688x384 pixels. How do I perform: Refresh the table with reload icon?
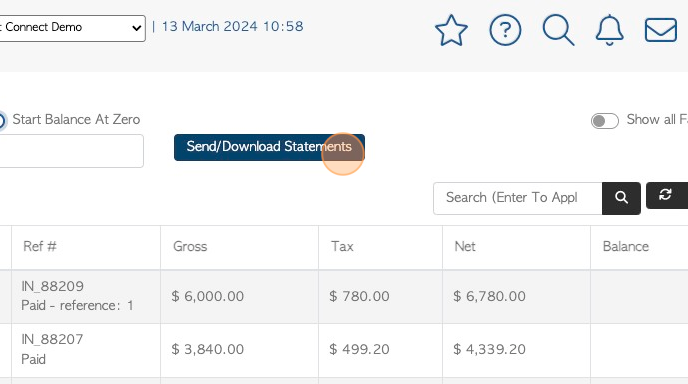tap(666, 195)
